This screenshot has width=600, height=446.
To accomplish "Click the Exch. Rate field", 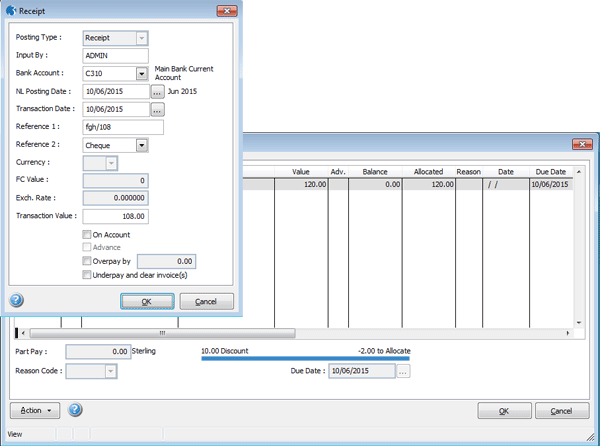I will click(x=115, y=198).
